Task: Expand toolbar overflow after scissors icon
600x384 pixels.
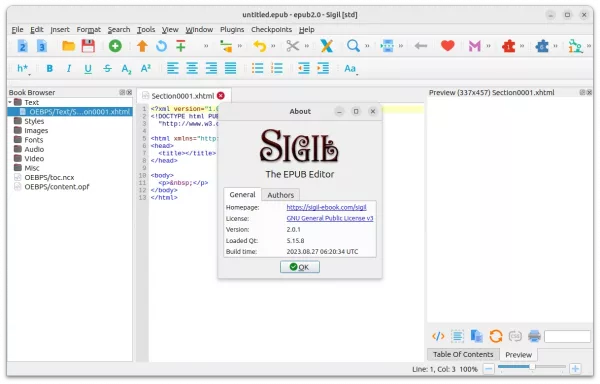Action: click(307, 46)
